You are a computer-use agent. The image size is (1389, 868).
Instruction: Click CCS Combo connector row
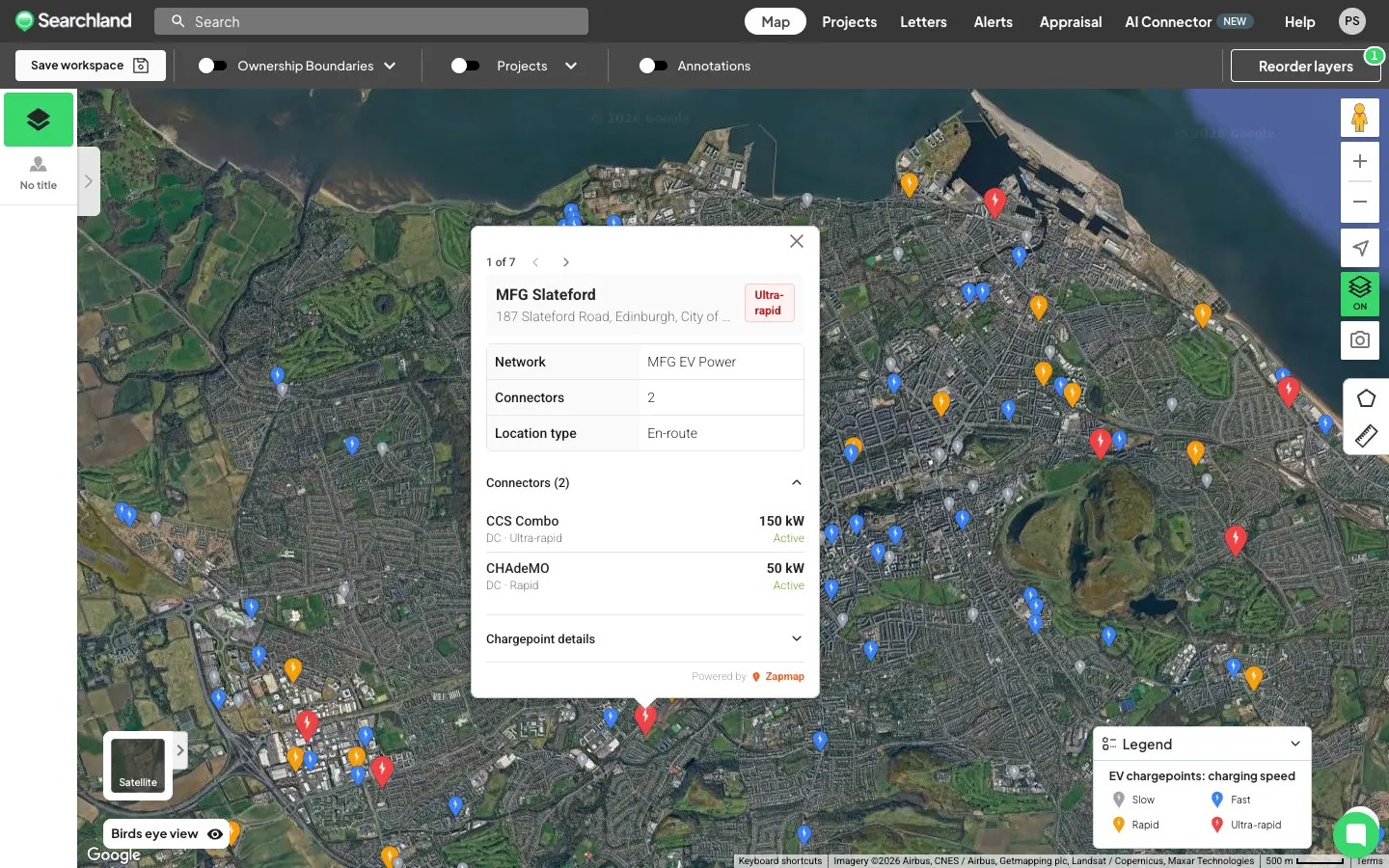pyautogui.click(x=645, y=529)
